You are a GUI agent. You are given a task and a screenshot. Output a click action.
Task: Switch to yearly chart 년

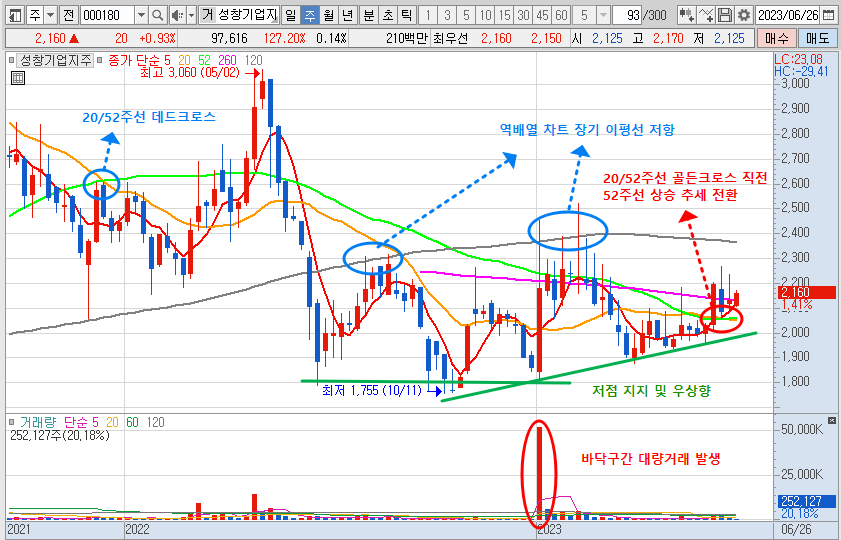point(348,15)
